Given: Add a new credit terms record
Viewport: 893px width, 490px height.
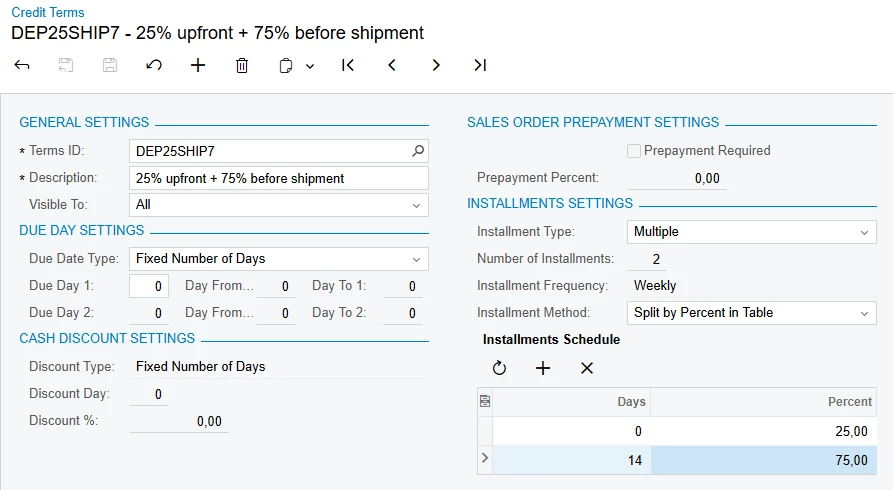Looking at the screenshot, I should coord(198,65).
